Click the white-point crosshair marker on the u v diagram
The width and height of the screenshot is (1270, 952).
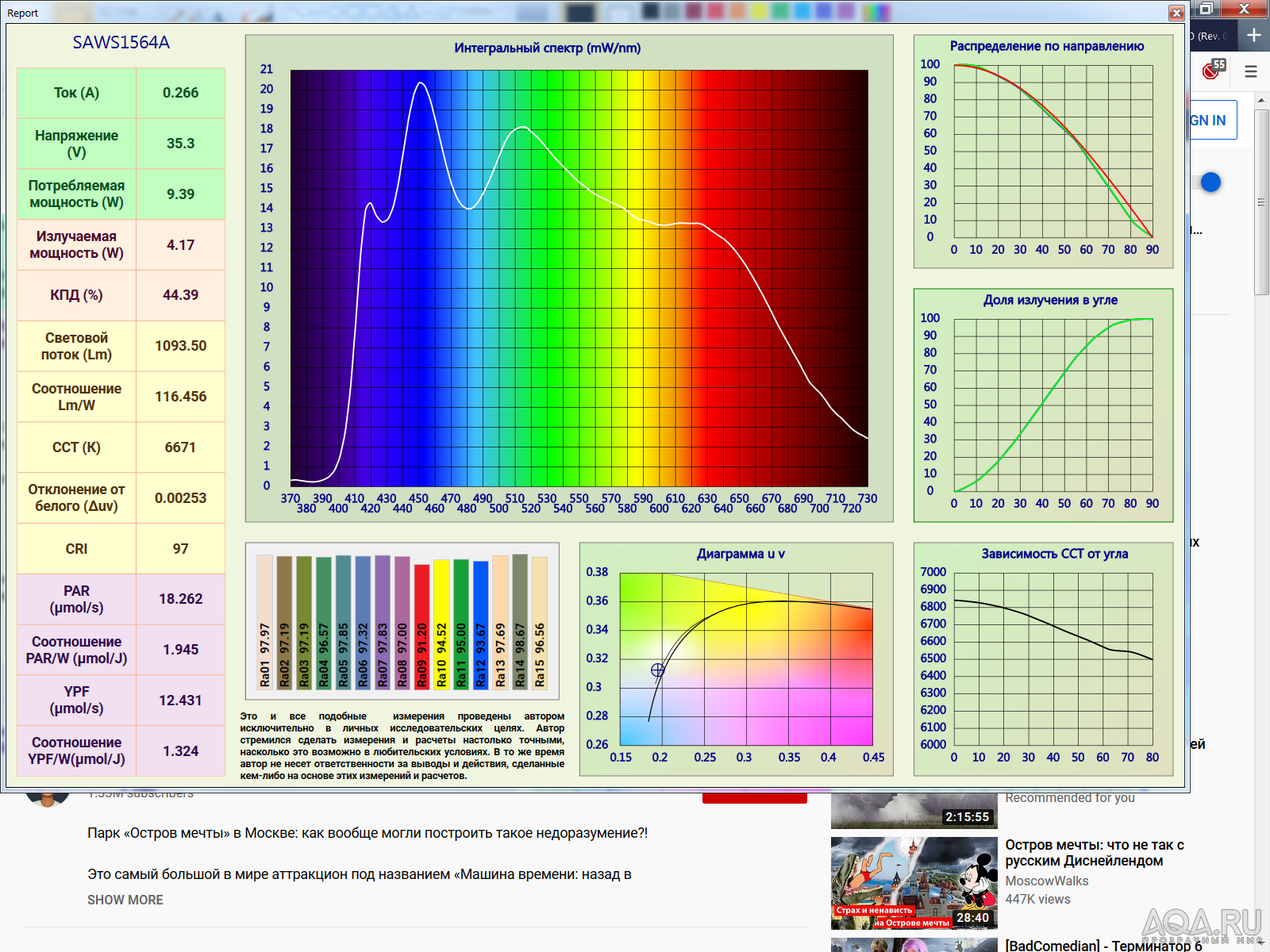point(657,670)
